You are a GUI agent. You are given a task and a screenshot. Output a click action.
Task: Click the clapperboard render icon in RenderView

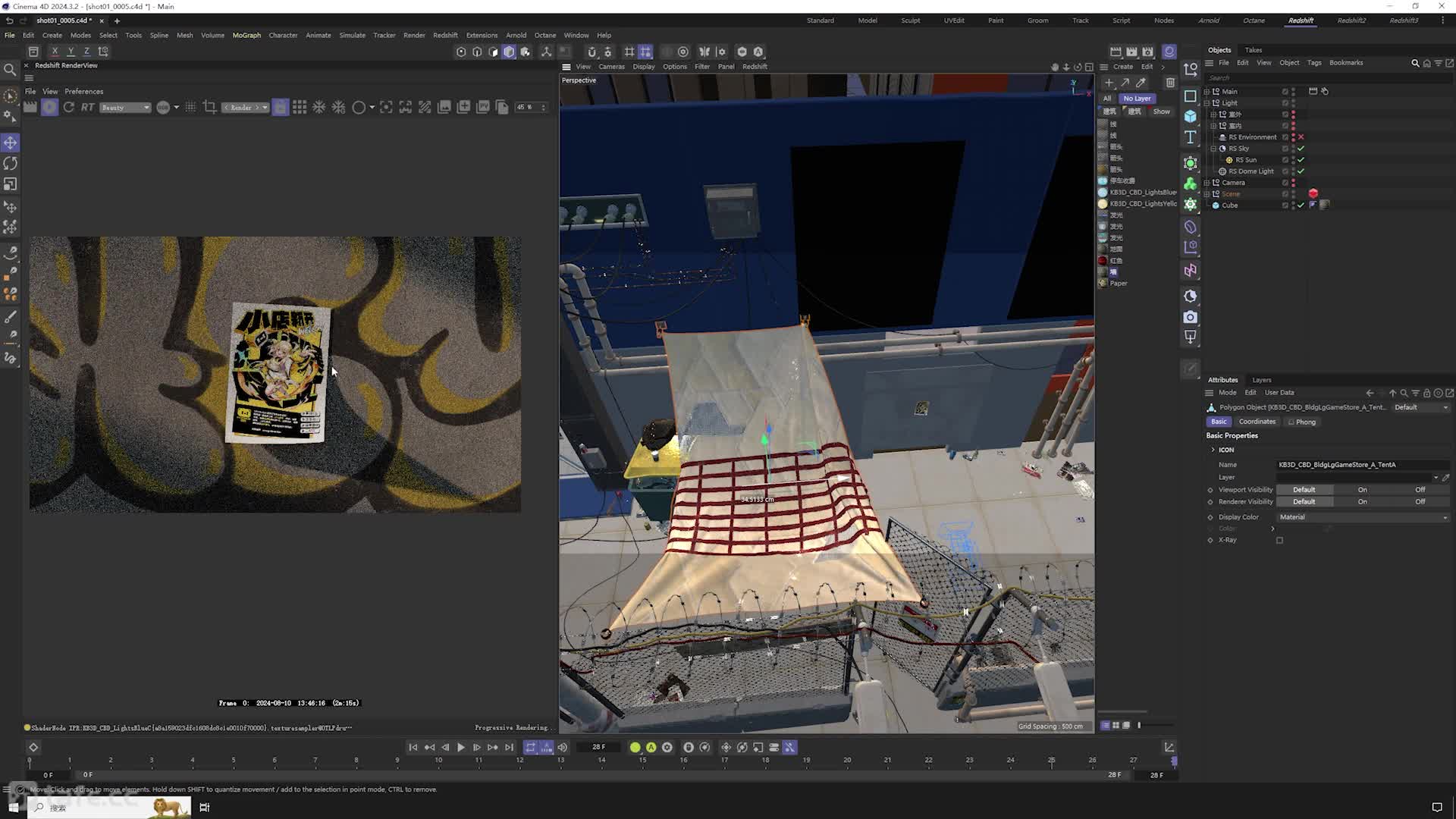point(30,107)
